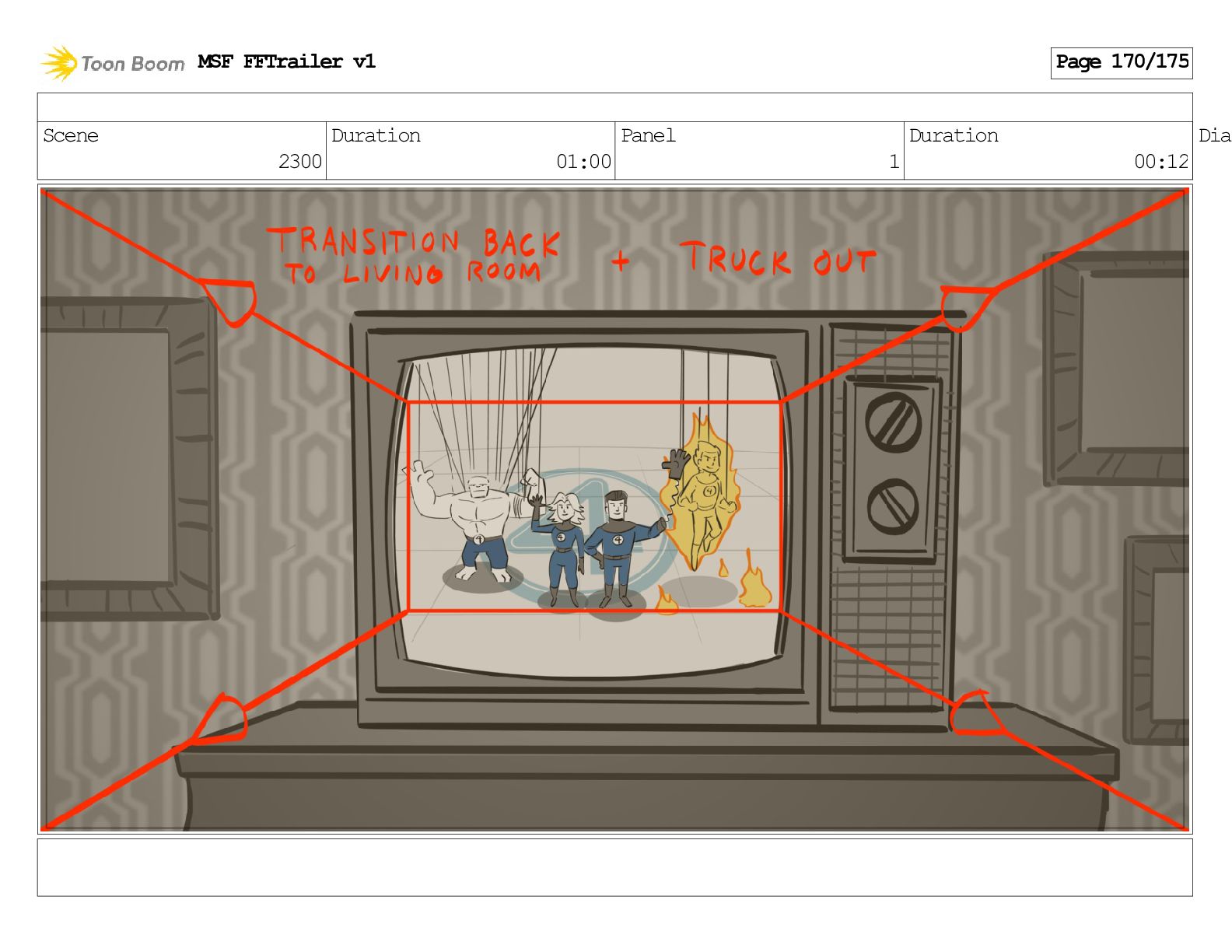
Task: Click the empty notes field below panel
Action: point(614,867)
